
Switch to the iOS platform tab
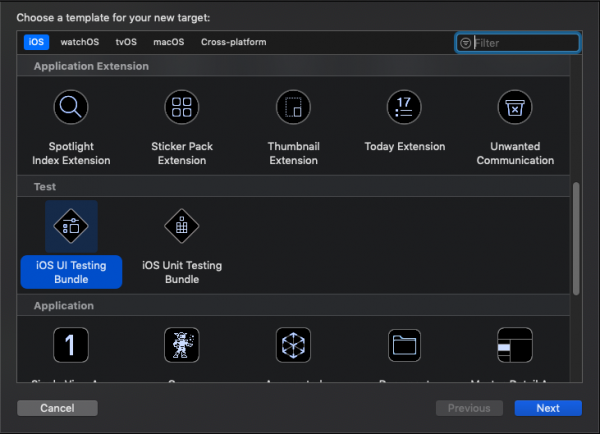[36, 43]
